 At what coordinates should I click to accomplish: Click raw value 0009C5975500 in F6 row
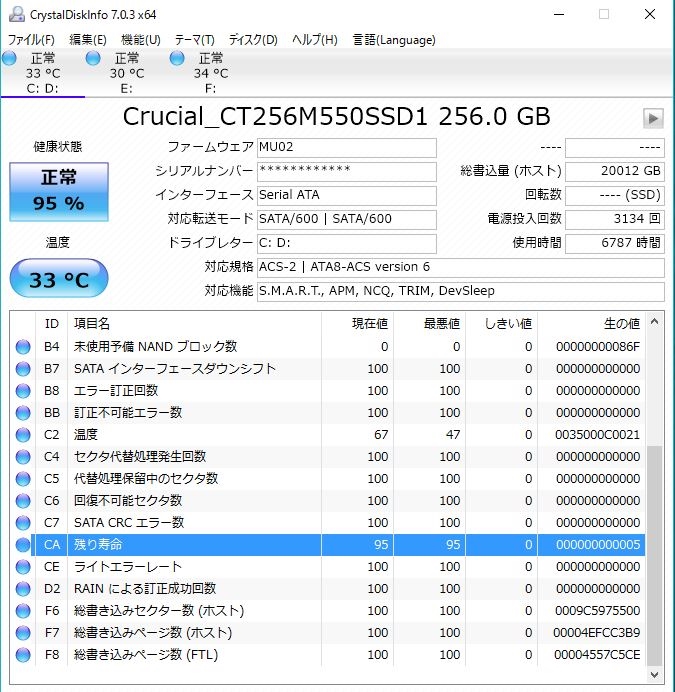(597, 611)
